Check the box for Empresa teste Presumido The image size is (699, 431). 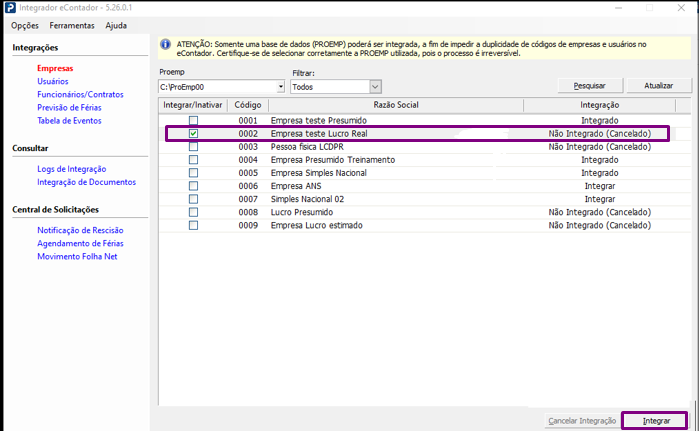click(x=193, y=121)
